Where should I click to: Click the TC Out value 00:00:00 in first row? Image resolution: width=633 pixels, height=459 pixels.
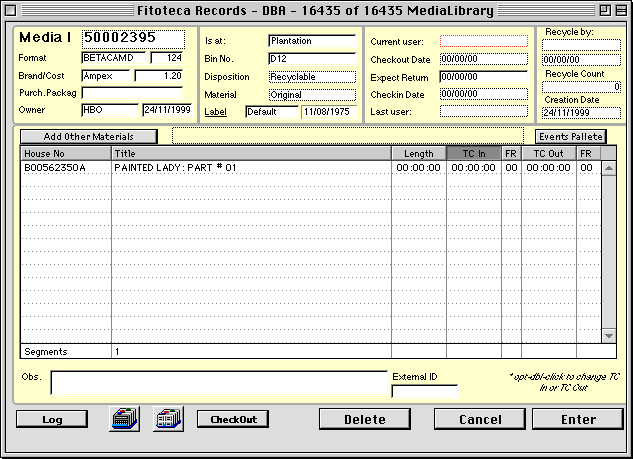tap(548, 168)
